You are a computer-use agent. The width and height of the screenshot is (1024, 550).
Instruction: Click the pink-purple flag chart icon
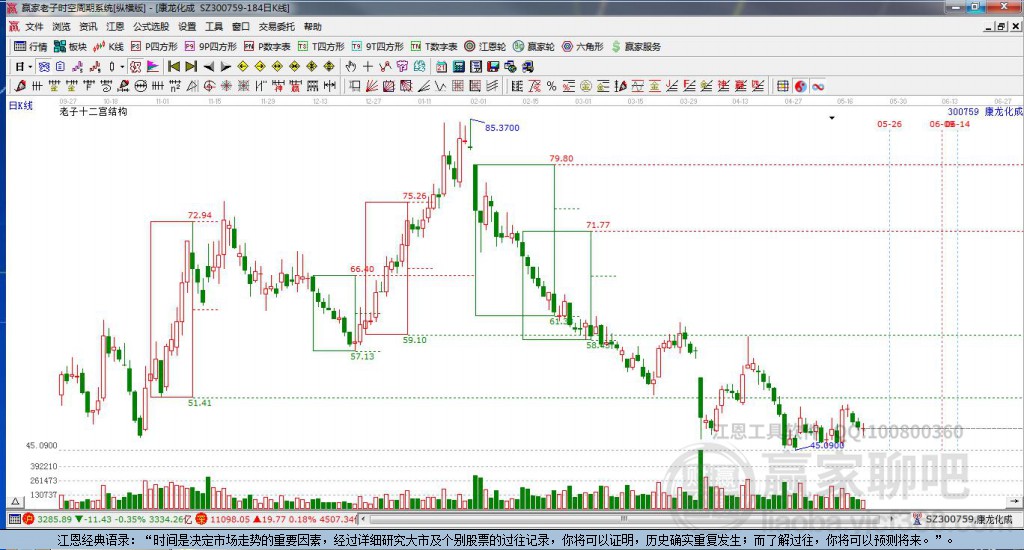pyautogui.click(x=153, y=67)
